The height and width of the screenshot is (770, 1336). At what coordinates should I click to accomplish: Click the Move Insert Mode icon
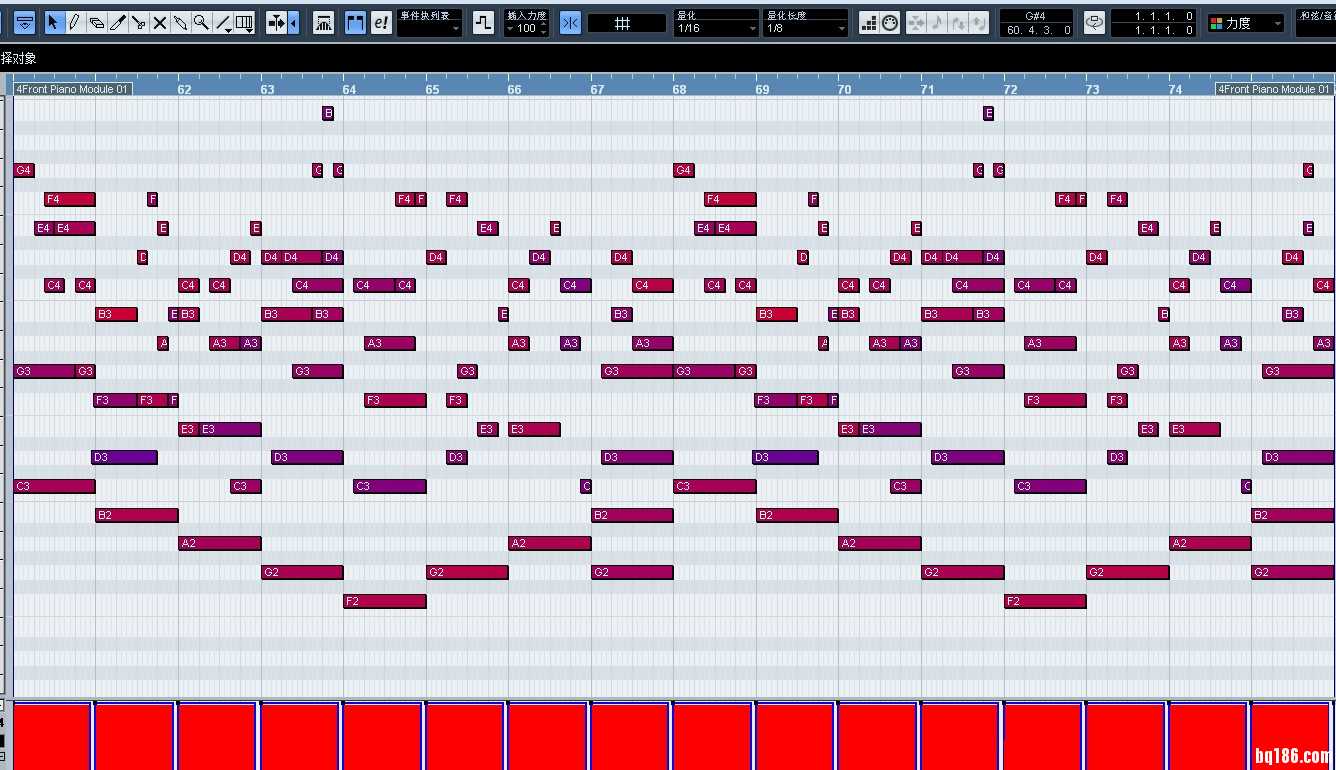(916, 22)
